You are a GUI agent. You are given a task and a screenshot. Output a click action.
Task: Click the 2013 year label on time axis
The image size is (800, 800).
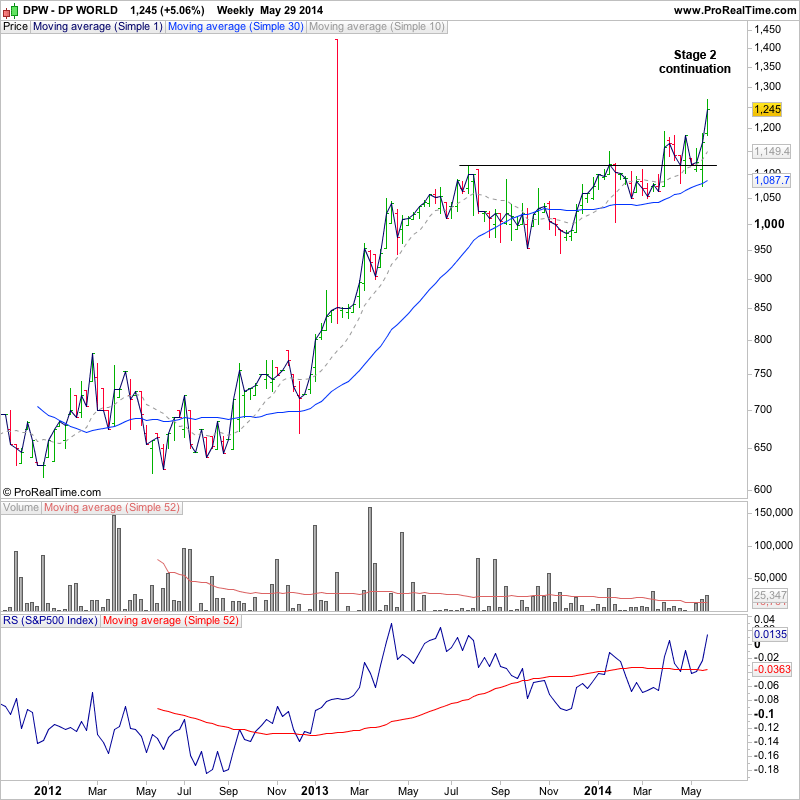(315, 791)
